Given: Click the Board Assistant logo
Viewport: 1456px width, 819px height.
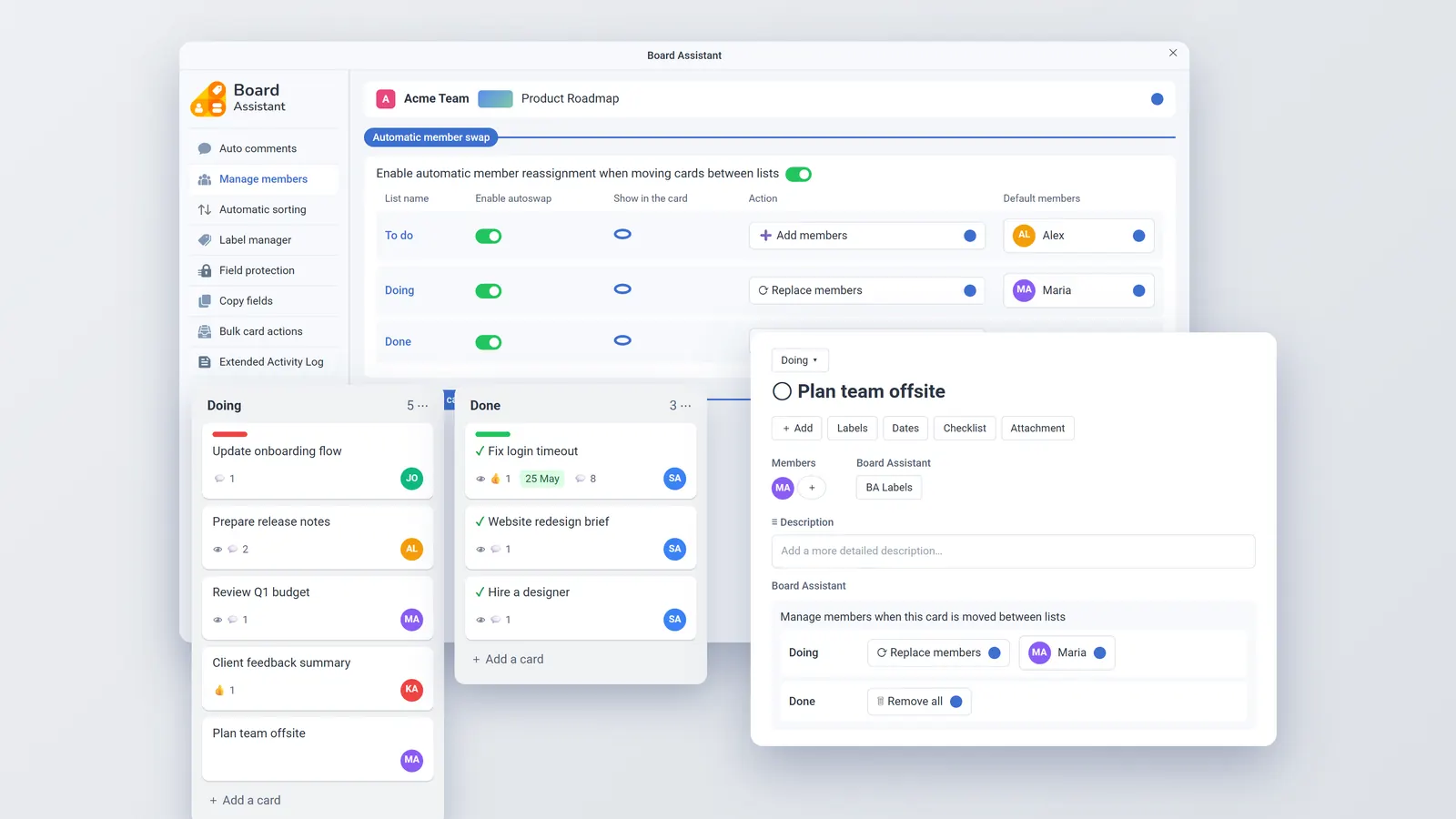Looking at the screenshot, I should pyautogui.click(x=208, y=98).
